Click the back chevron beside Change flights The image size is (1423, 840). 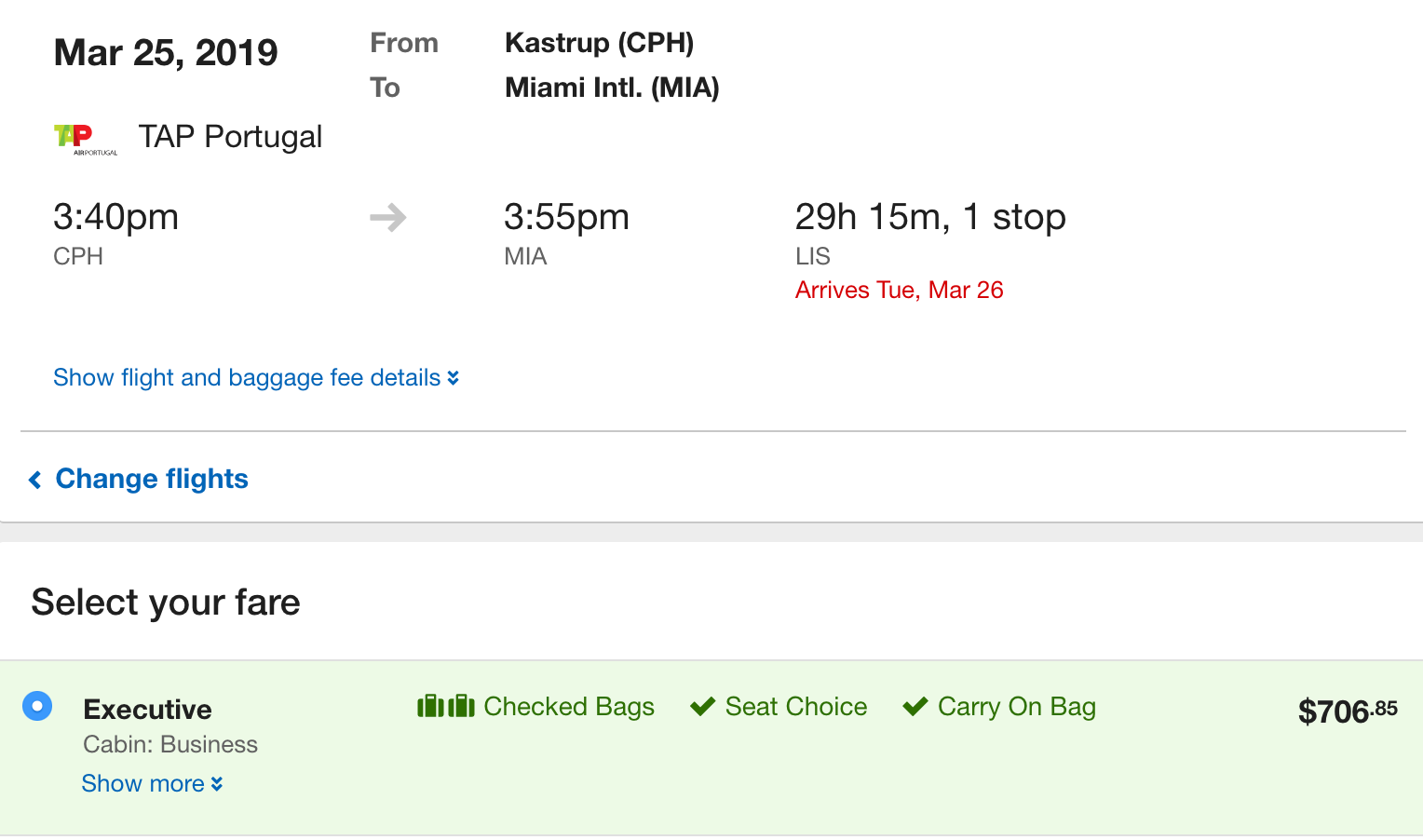[35, 480]
